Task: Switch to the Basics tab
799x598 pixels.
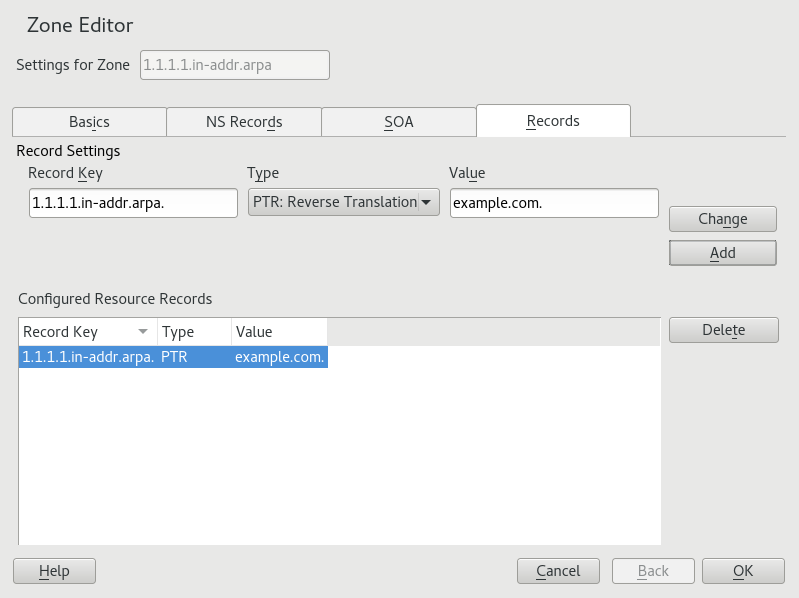Action: [89, 122]
